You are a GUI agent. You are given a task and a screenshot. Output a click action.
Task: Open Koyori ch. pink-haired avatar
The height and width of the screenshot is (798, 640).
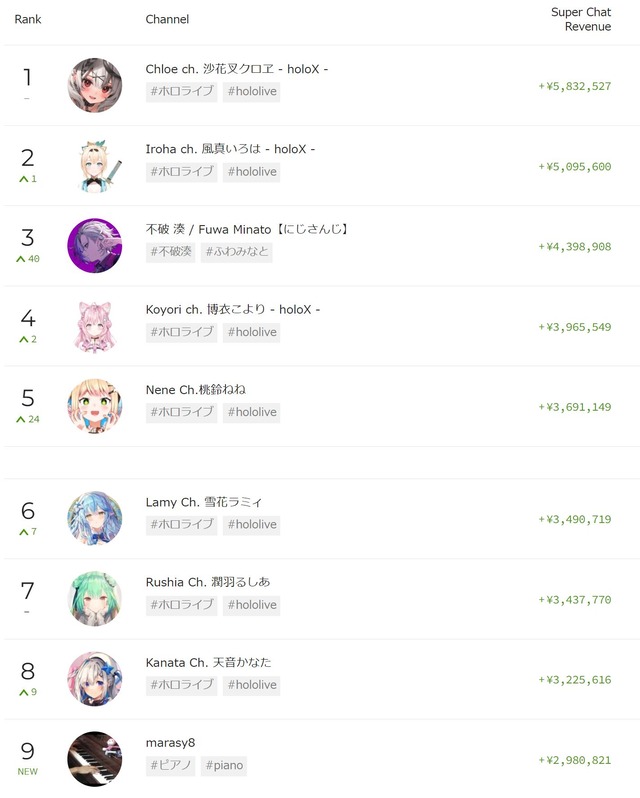95,326
